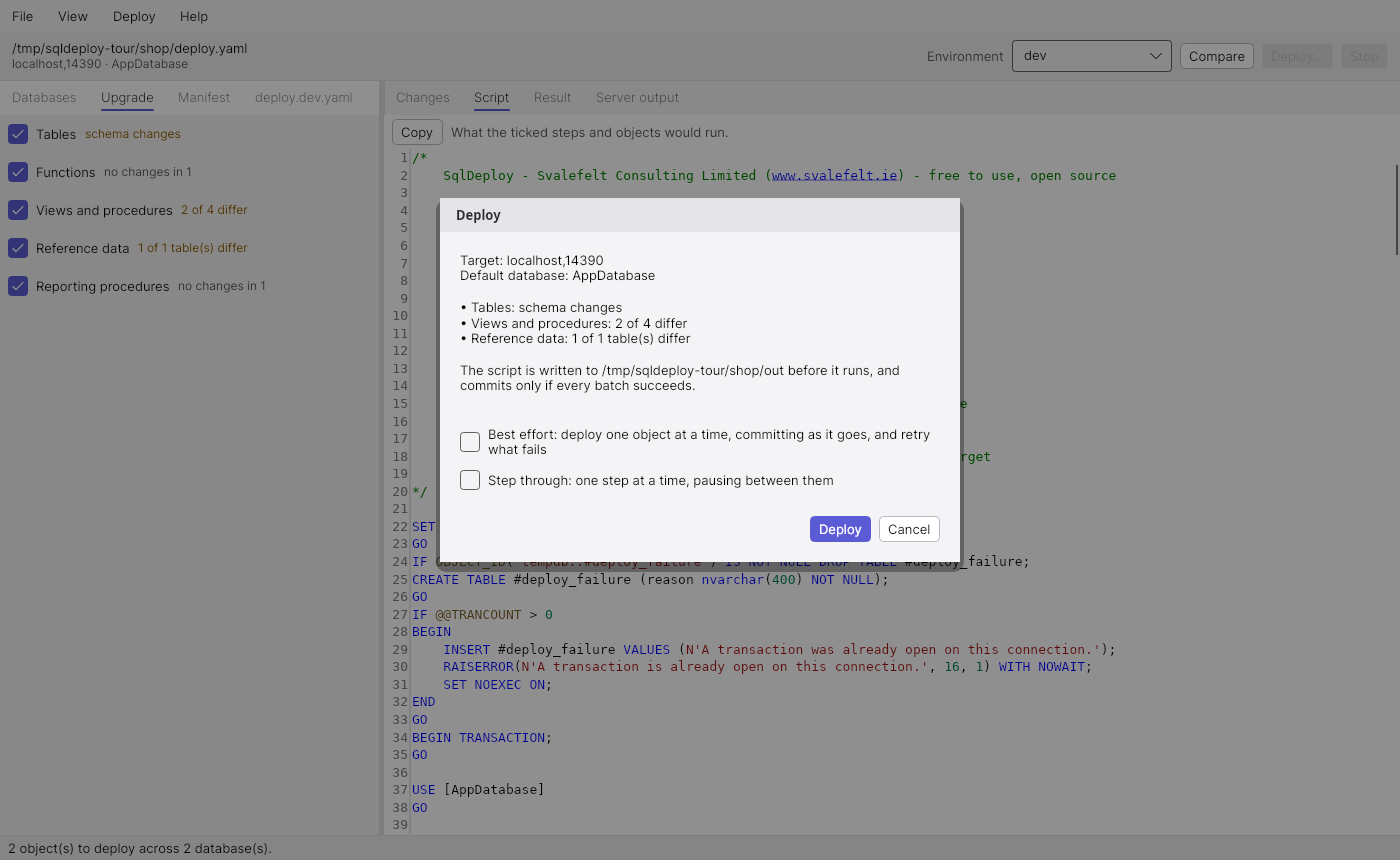
Task: Select the Upgrade tab
Action: click(x=127, y=97)
